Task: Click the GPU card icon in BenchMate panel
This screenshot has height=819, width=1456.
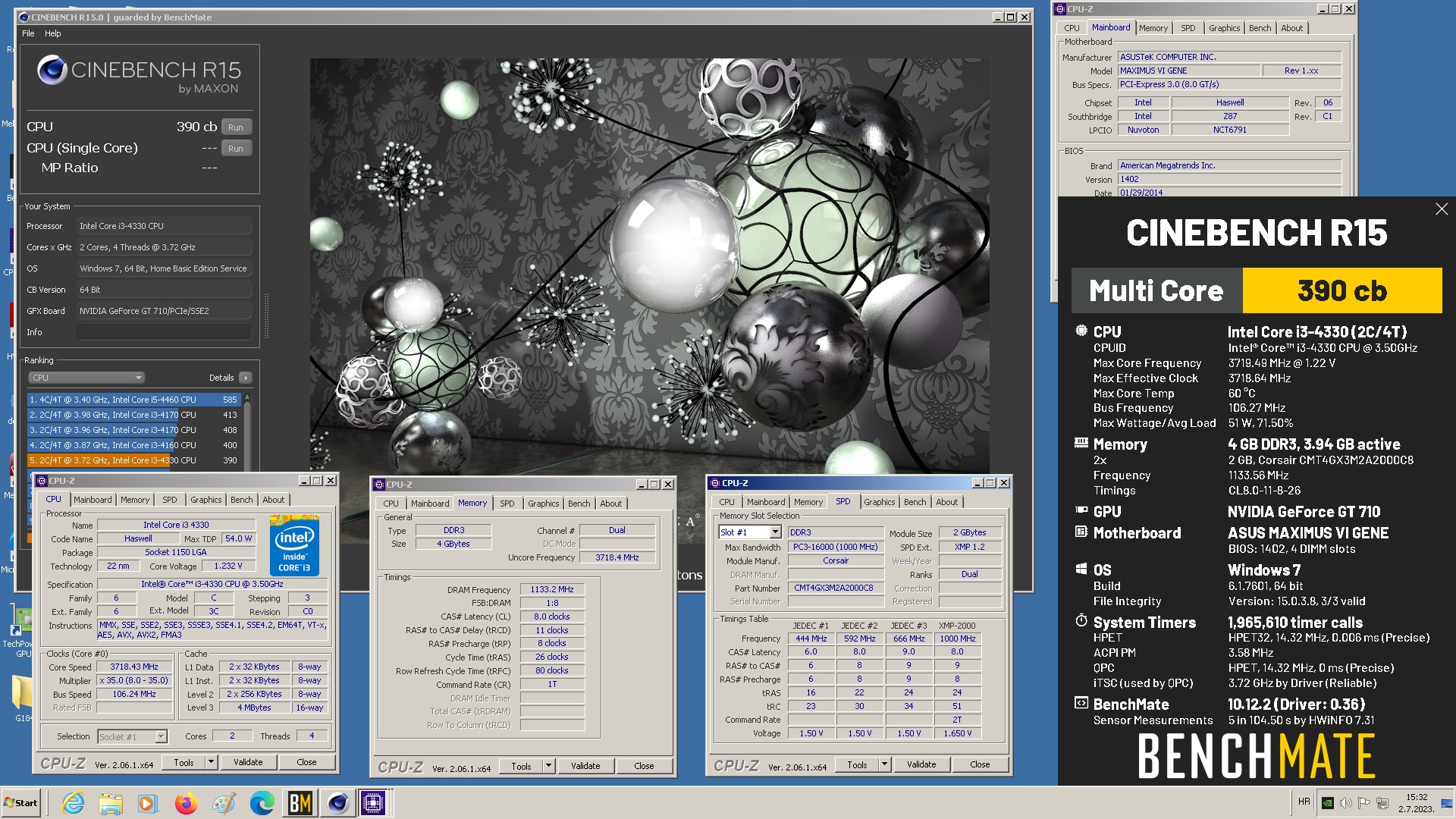Action: pos(1081,511)
